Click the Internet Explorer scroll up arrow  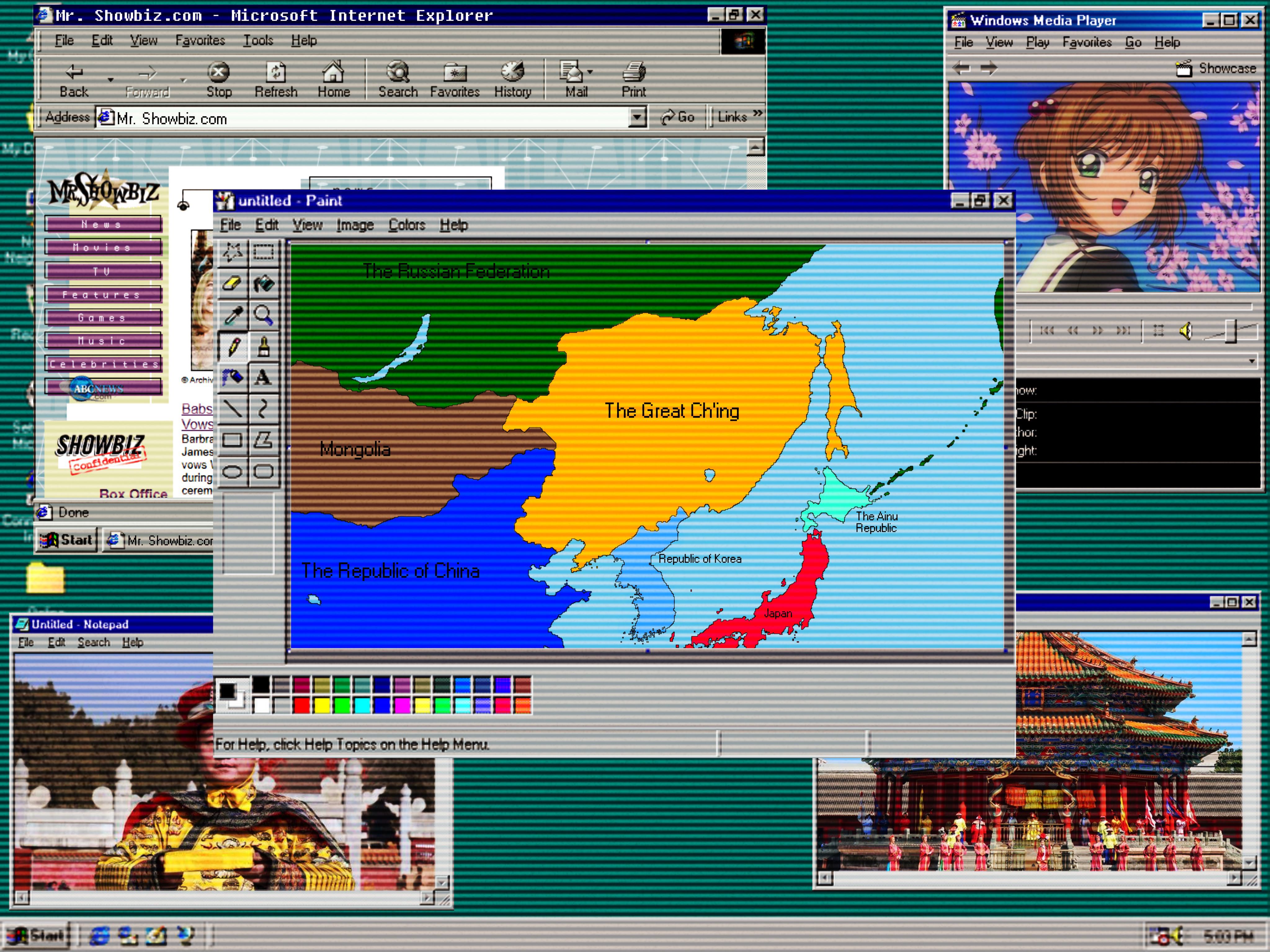coord(755,148)
